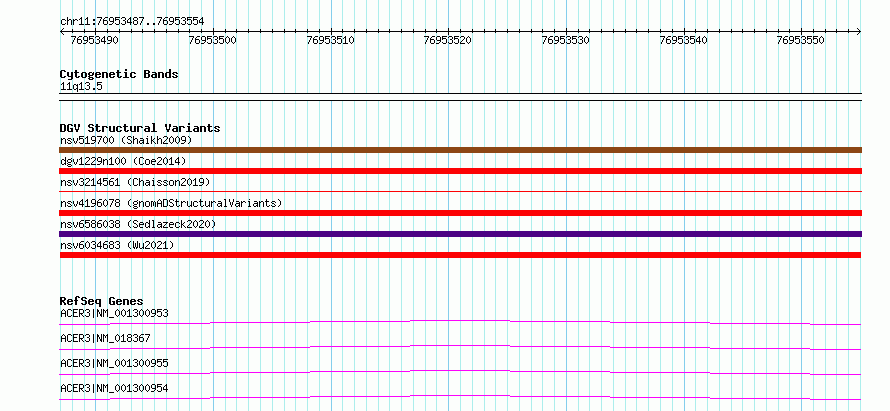Viewport: 890px width, 411px height.
Task: Select the red bar under dgv1229n100
Action: pyautogui.click(x=460, y=171)
